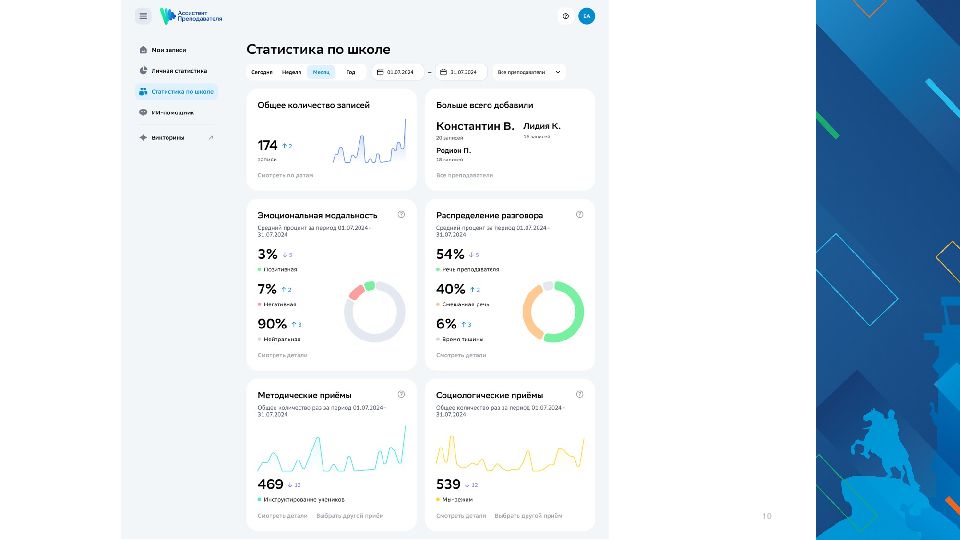
Task: Select the Год period filter
Action: click(351, 72)
